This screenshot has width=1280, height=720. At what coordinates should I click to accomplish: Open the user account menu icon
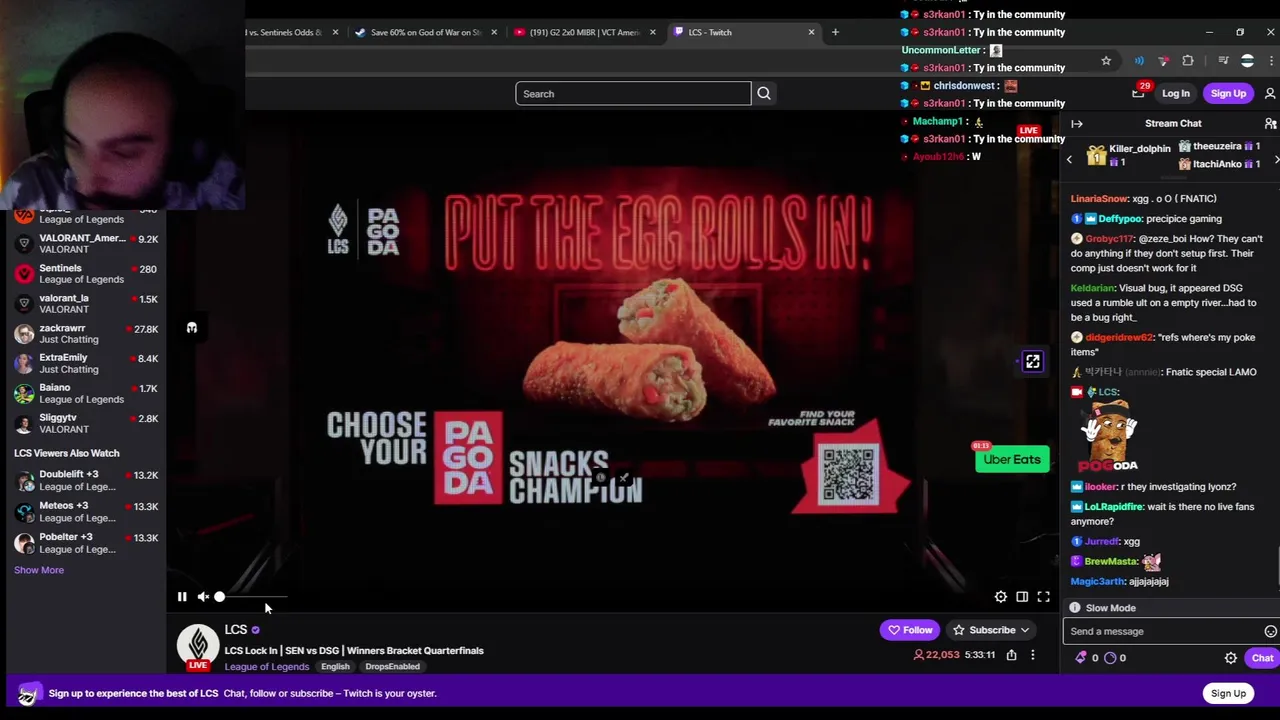pos(1270,94)
